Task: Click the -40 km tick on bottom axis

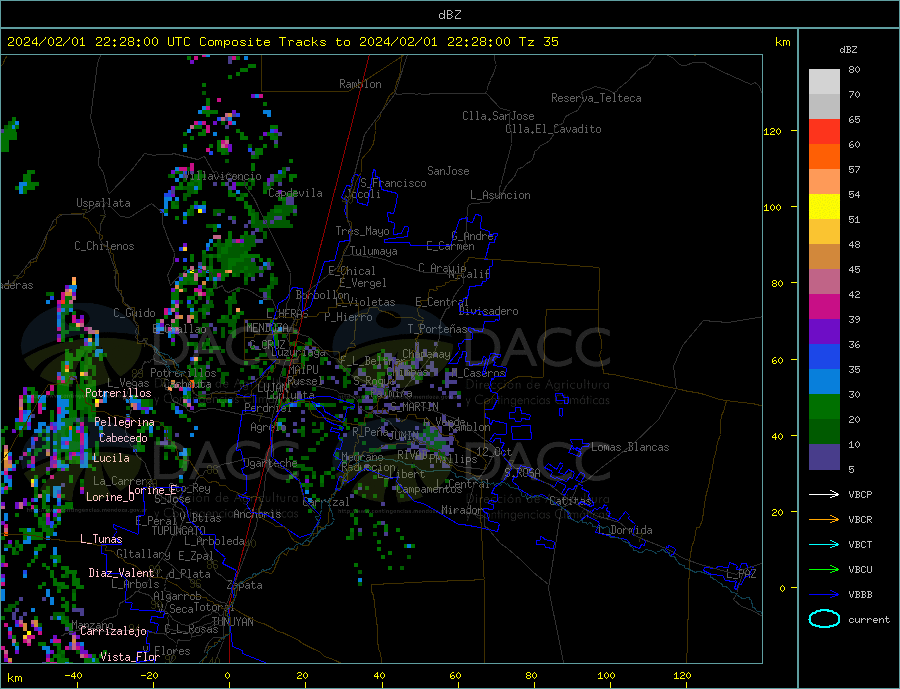Action: pyautogui.click(x=73, y=676)
